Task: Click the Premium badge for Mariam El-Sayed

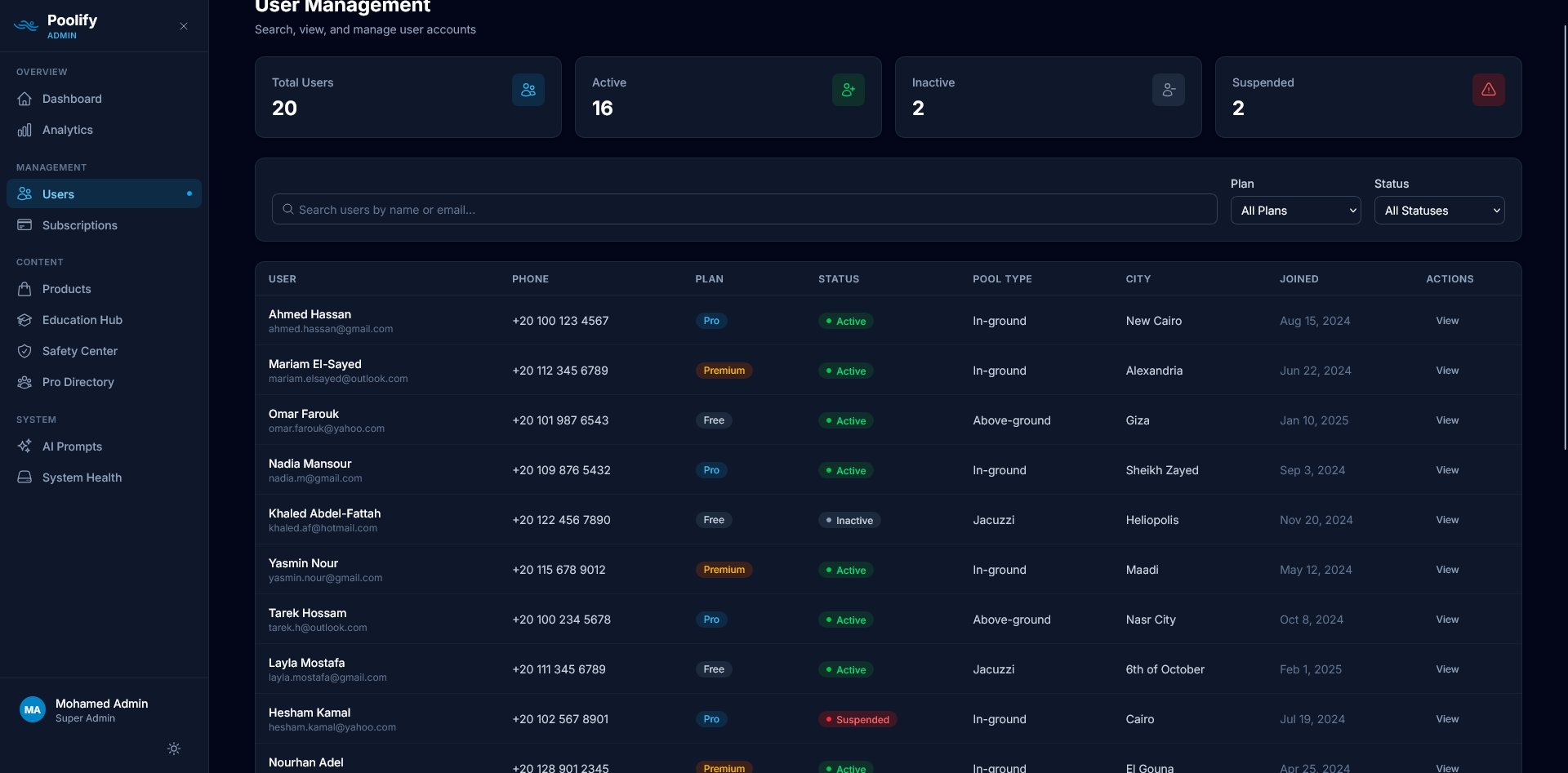Action: tap(724, 371)
